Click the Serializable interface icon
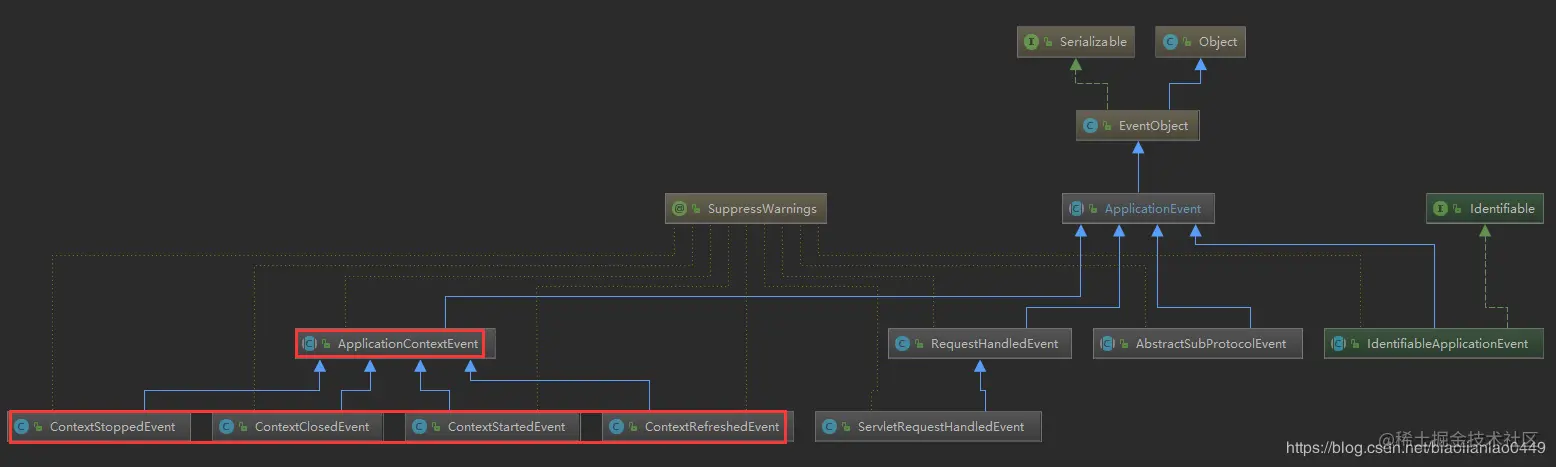Screen dimensions: 1556x467 point(1031,42)
